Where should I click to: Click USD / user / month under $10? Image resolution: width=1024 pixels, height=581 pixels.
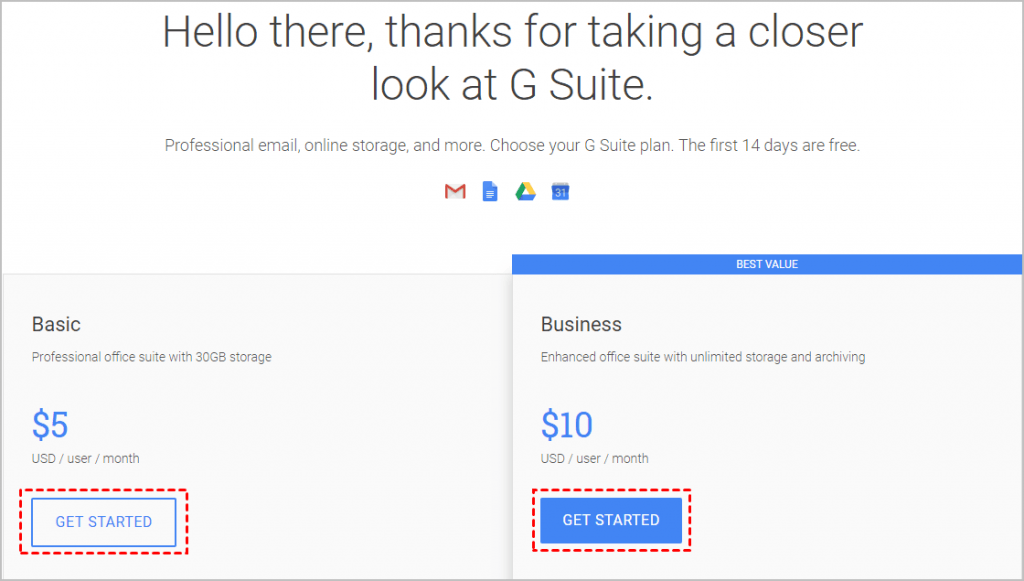[594, 458]
